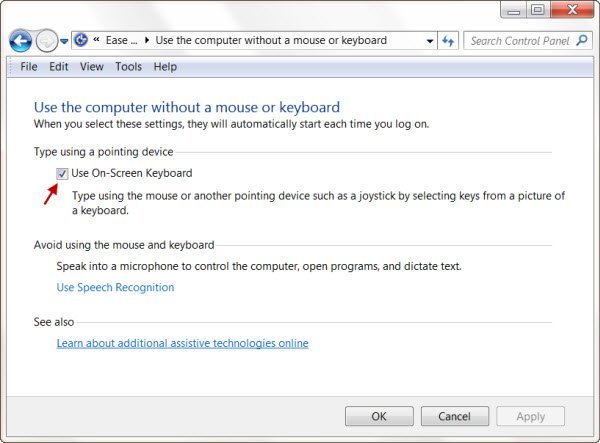Click the Search Control Panel field

pos(528,41)
